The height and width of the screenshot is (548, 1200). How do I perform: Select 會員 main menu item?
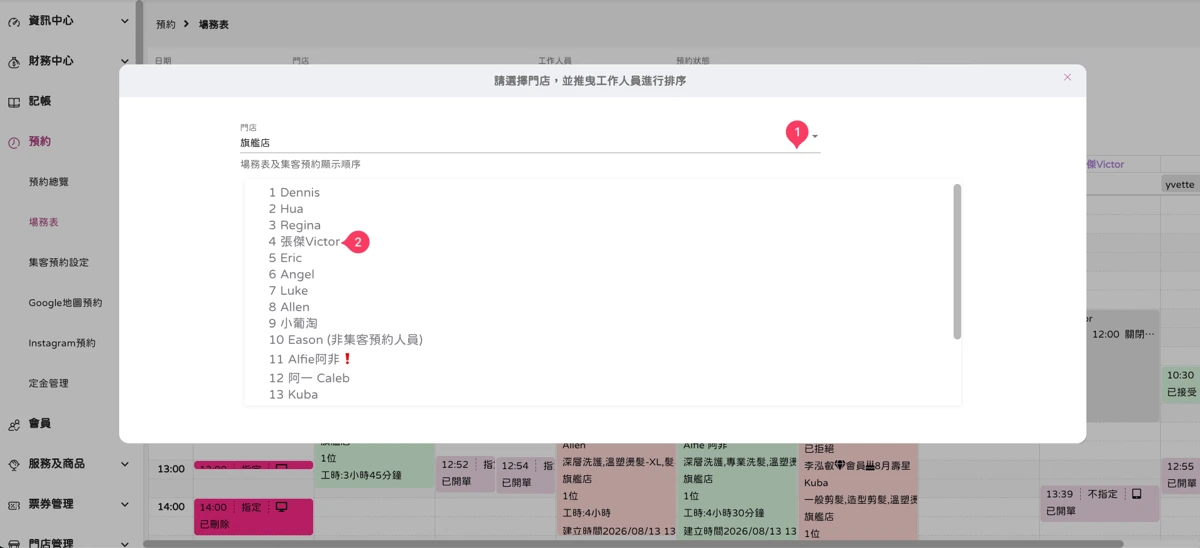tap(40, 424)
